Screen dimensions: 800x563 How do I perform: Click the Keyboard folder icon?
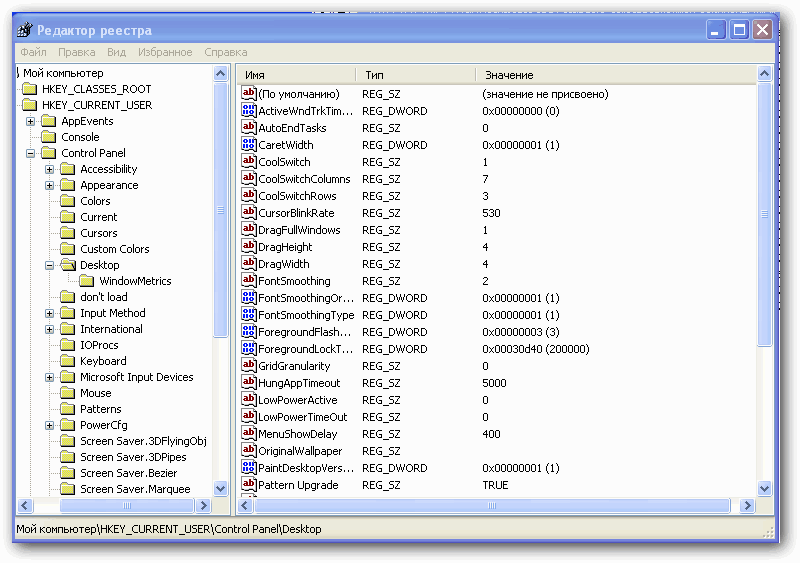click(67, 361)
